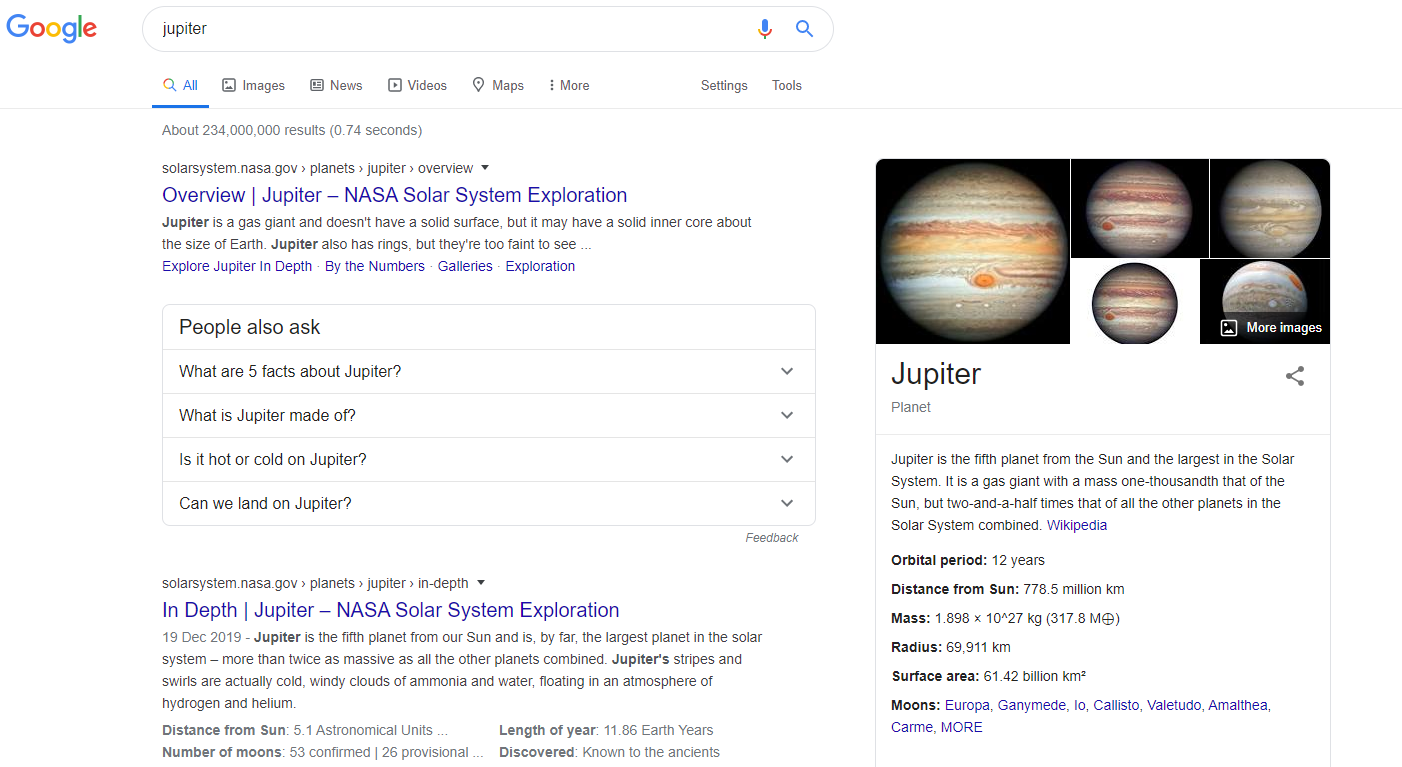
Task: Open More images in Jupiter panel
Action: coord(1271,328)
